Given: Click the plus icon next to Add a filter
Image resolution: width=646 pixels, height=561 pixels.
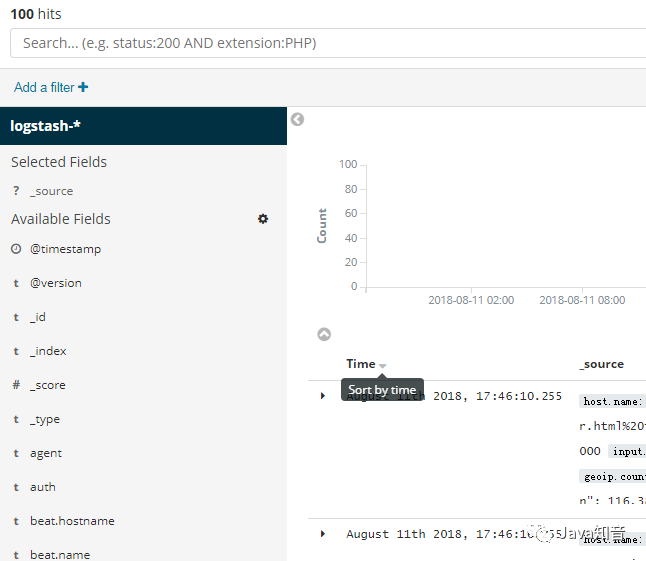Looking at the screenshot, I should point(83,87).
